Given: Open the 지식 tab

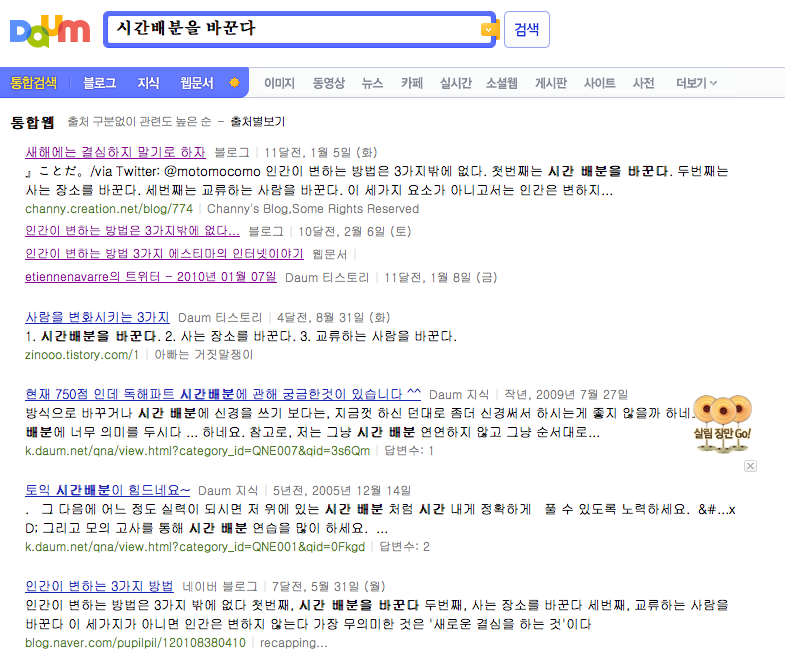Looking at the screenshot, I should coord(148,83).
